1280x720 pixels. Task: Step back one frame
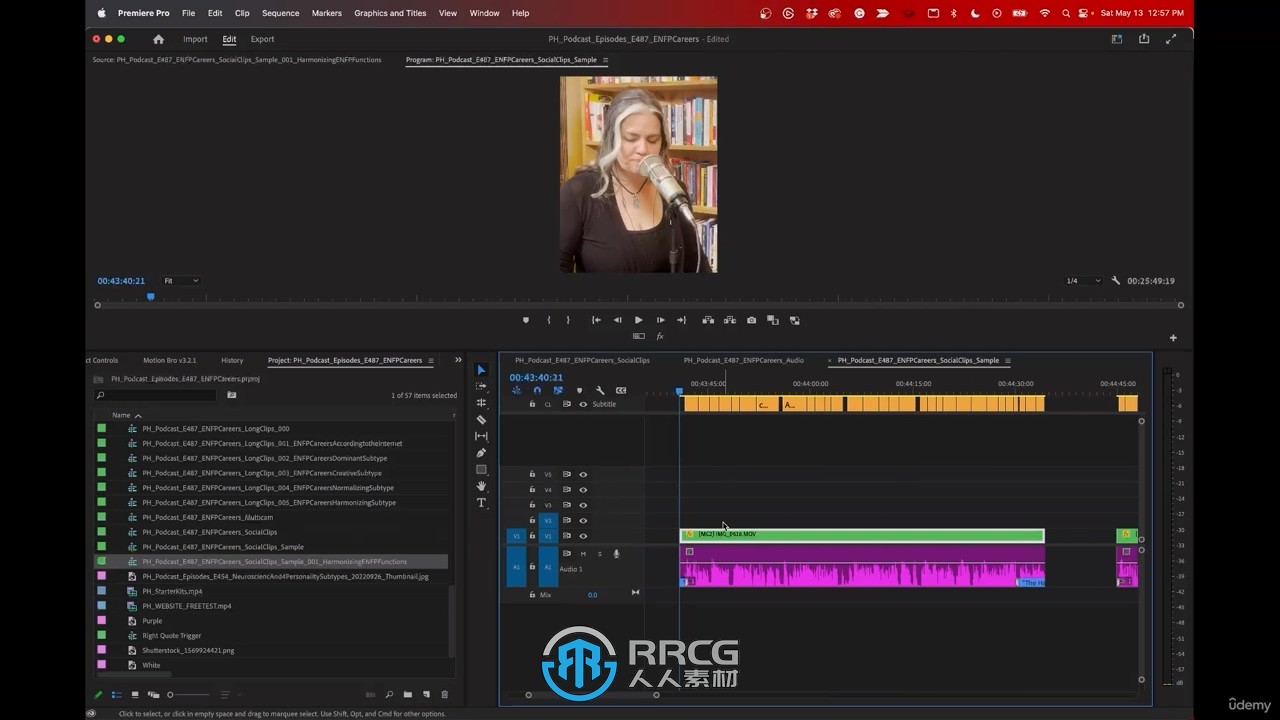pyautogui.click(x=617, y=320)
